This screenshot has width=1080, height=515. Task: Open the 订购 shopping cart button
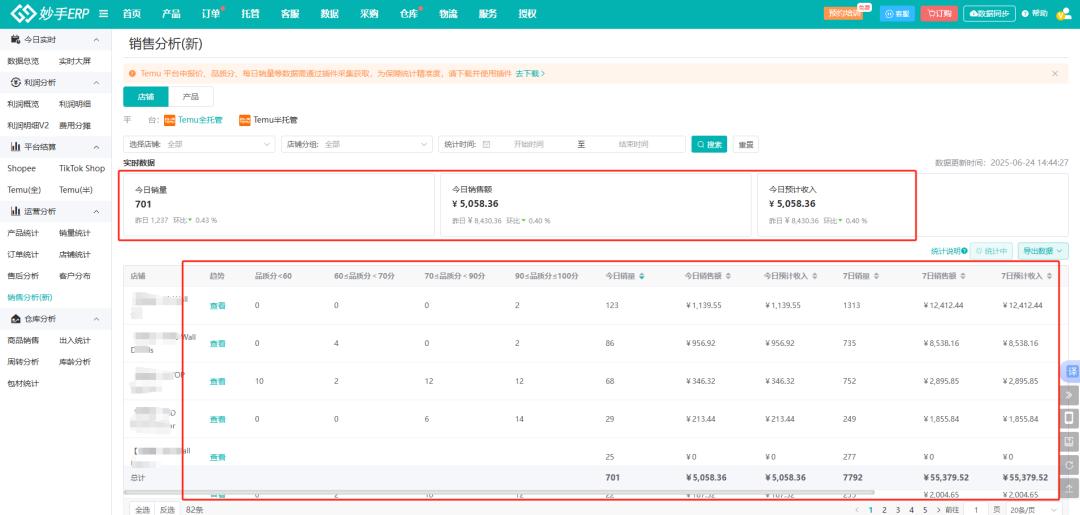point(938,13)
